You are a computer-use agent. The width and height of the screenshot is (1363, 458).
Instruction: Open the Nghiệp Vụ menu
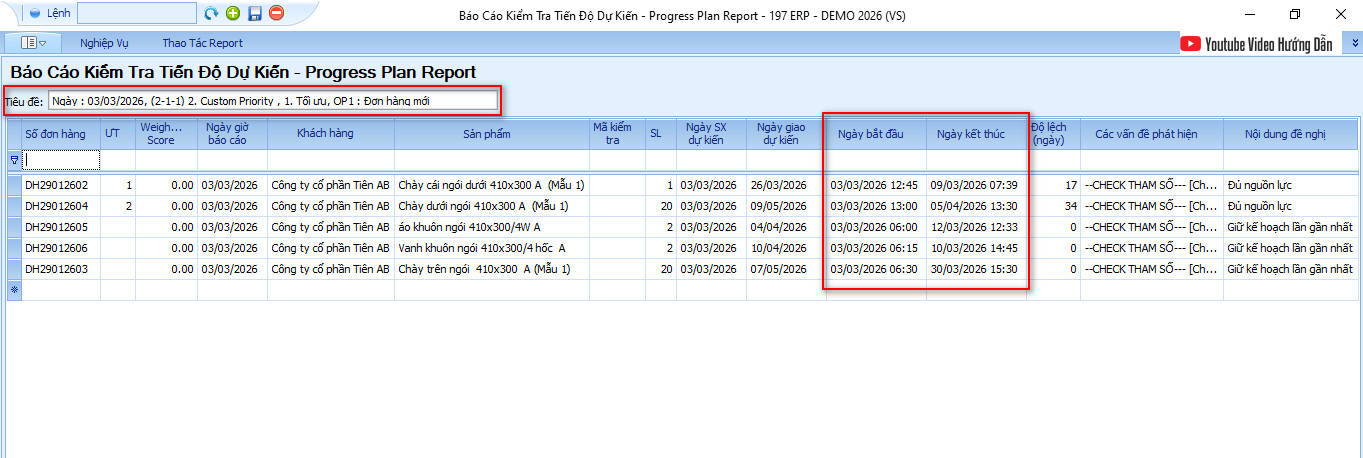(x=104, y=43)
